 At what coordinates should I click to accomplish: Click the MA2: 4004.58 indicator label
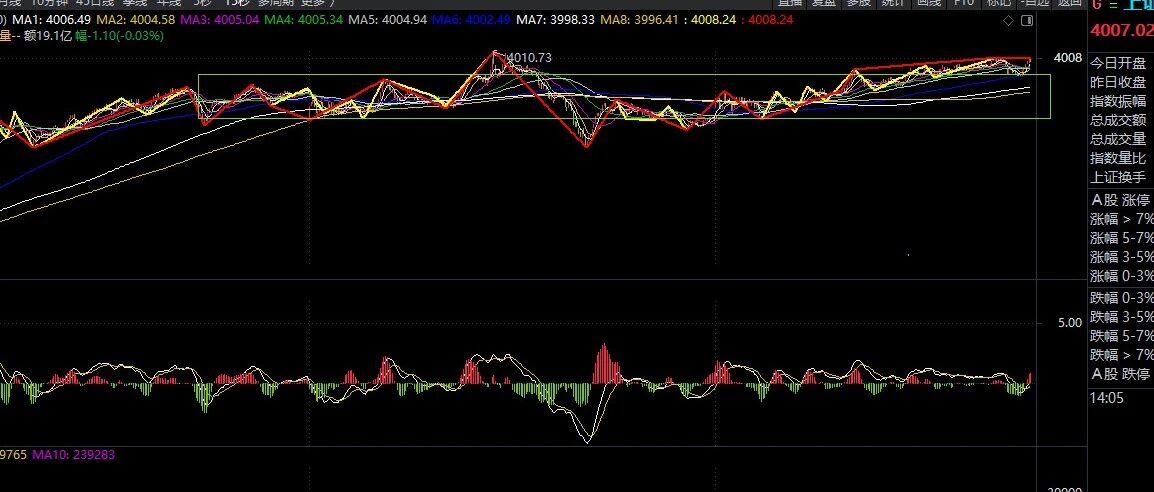[135, 20]
